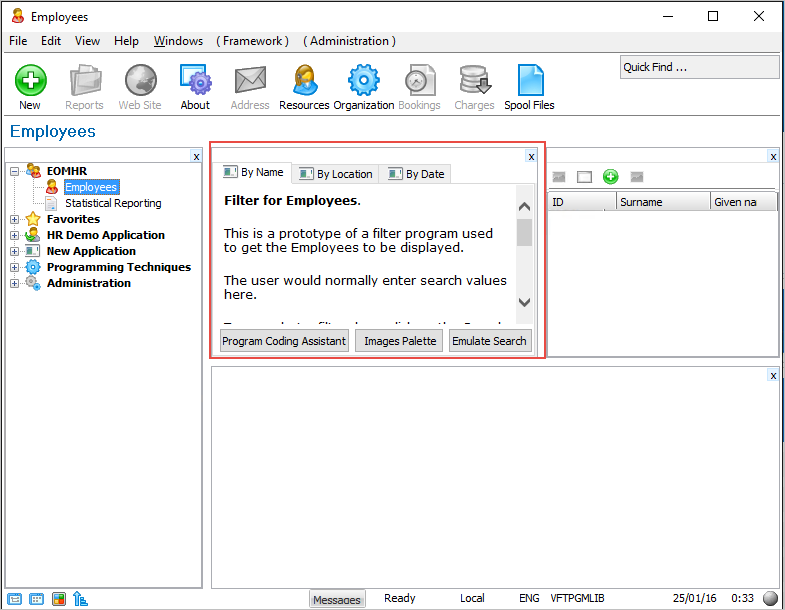Open the Web Site globe icon
The height and width of the screenshot is (610, 785).
click(140, 80)
